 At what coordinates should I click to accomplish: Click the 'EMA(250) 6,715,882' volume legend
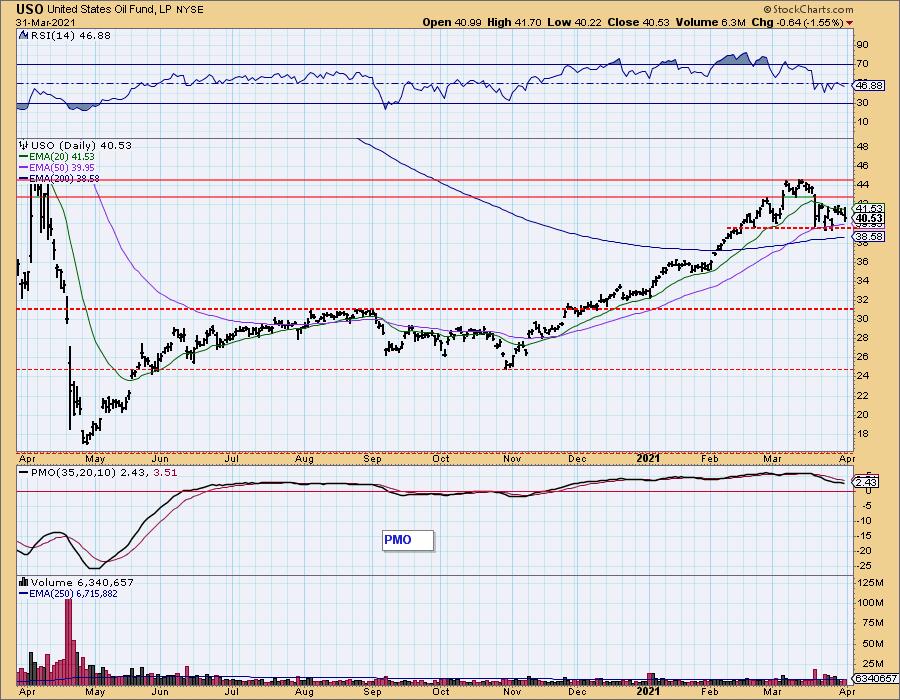pos(68,593)
